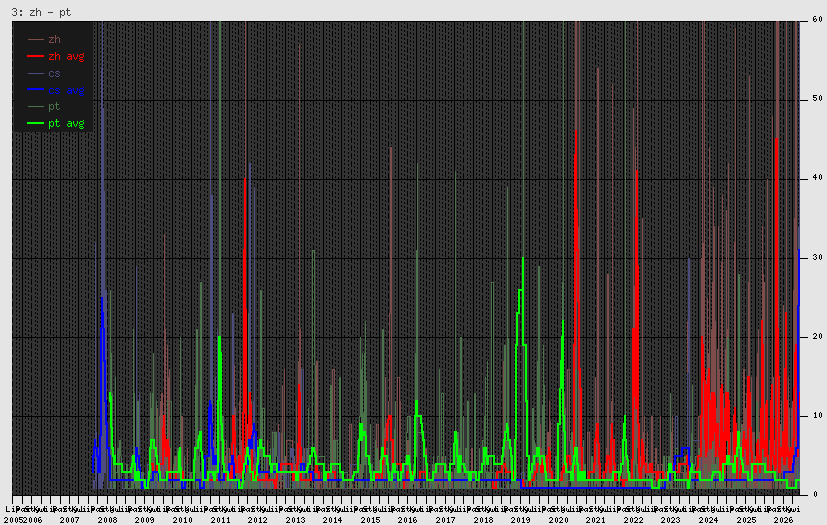Click the y-axis value 50

pyautogui.click(x=818, y=99)
